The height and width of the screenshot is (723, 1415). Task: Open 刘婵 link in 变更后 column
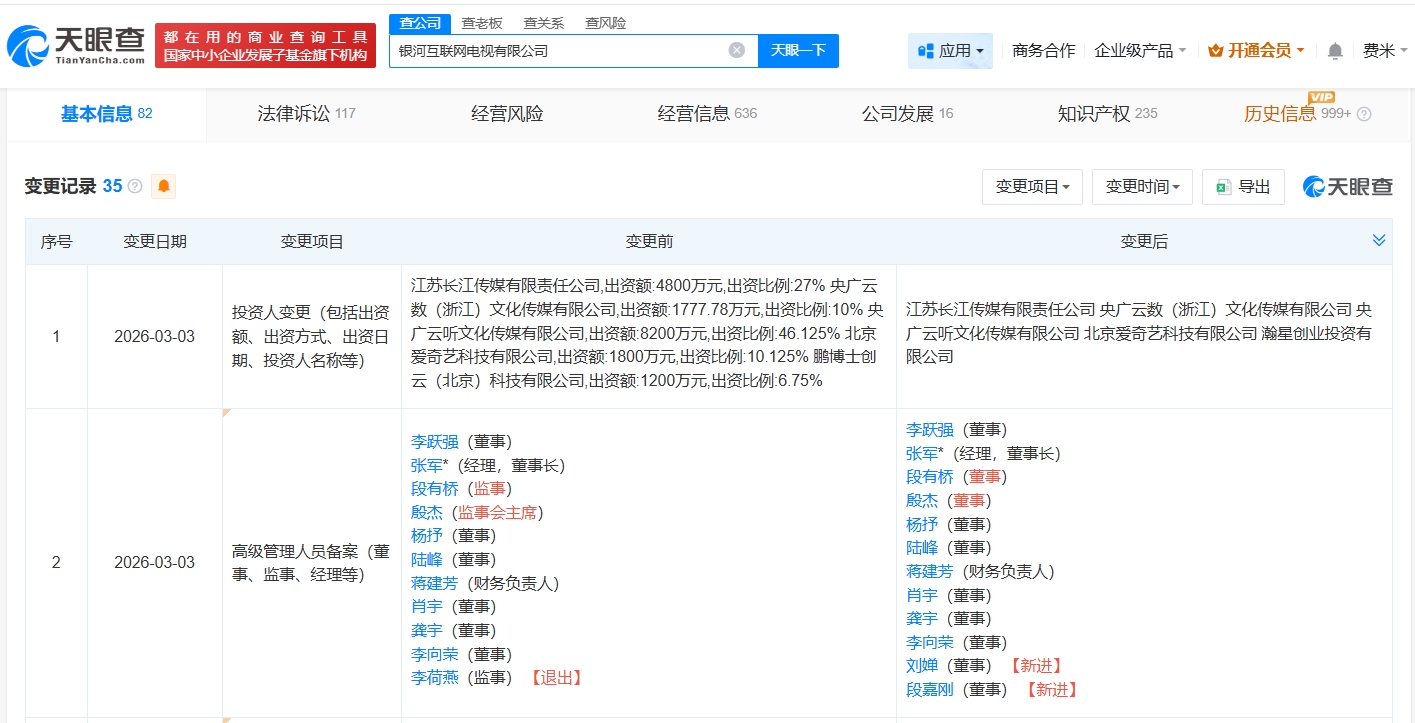point(922,665)
